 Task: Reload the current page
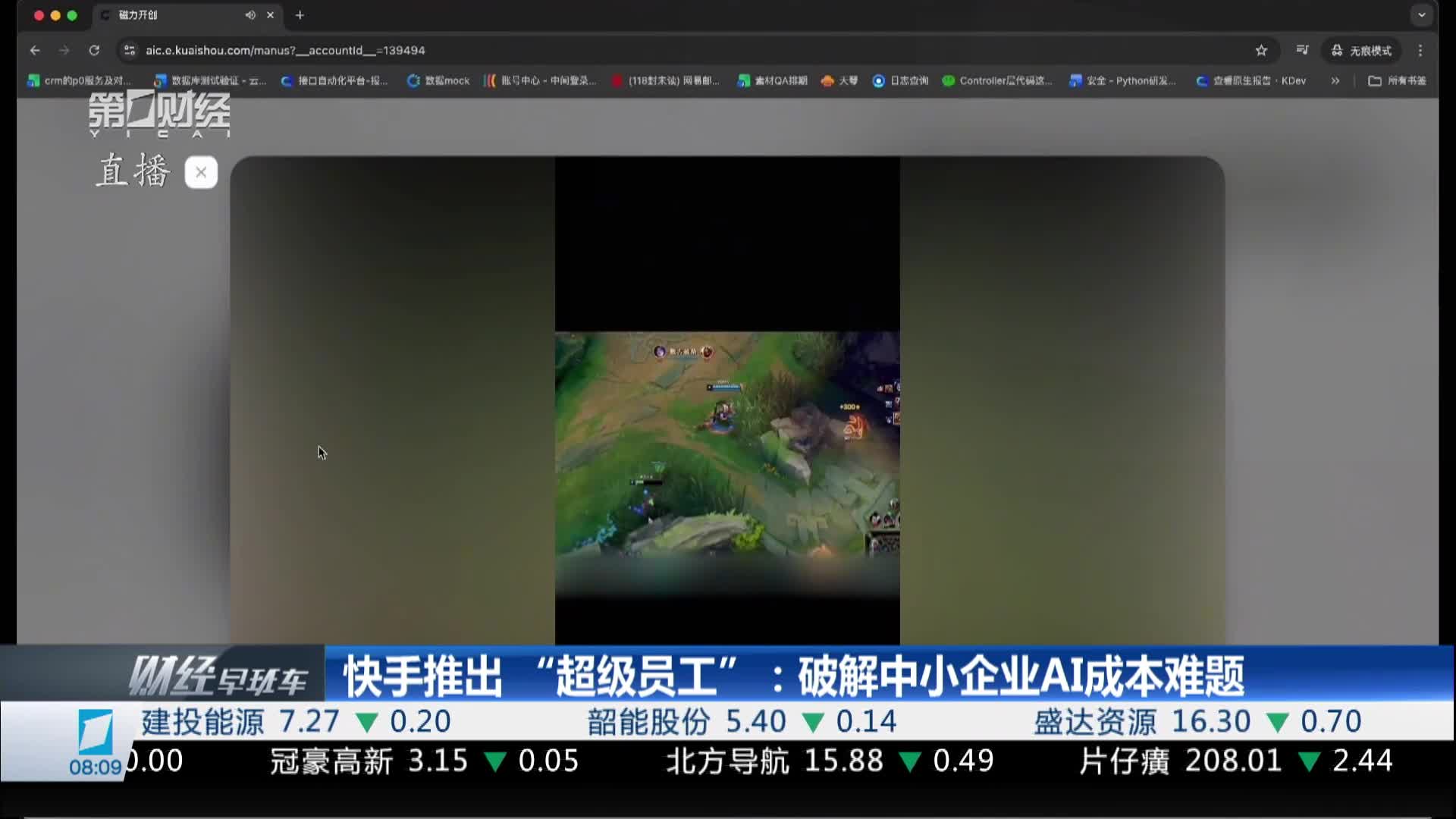pos(94,50)
